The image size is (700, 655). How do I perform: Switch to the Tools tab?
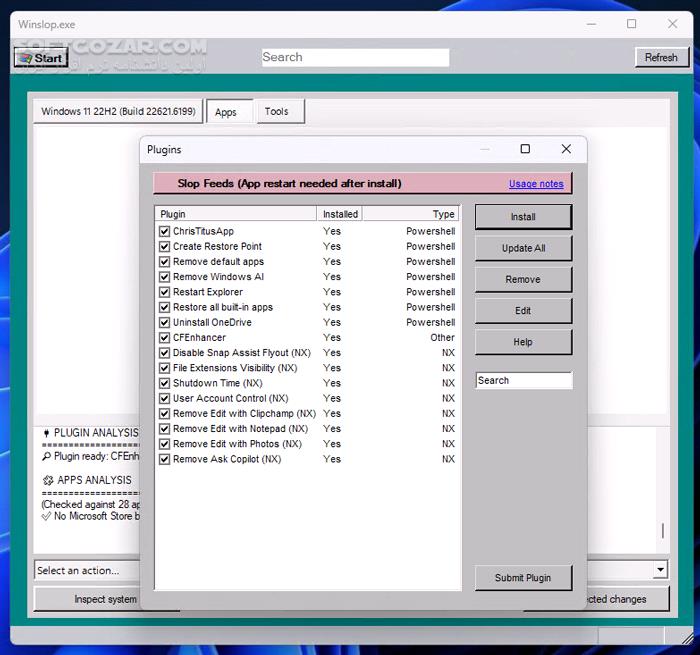tap(276, 112)
